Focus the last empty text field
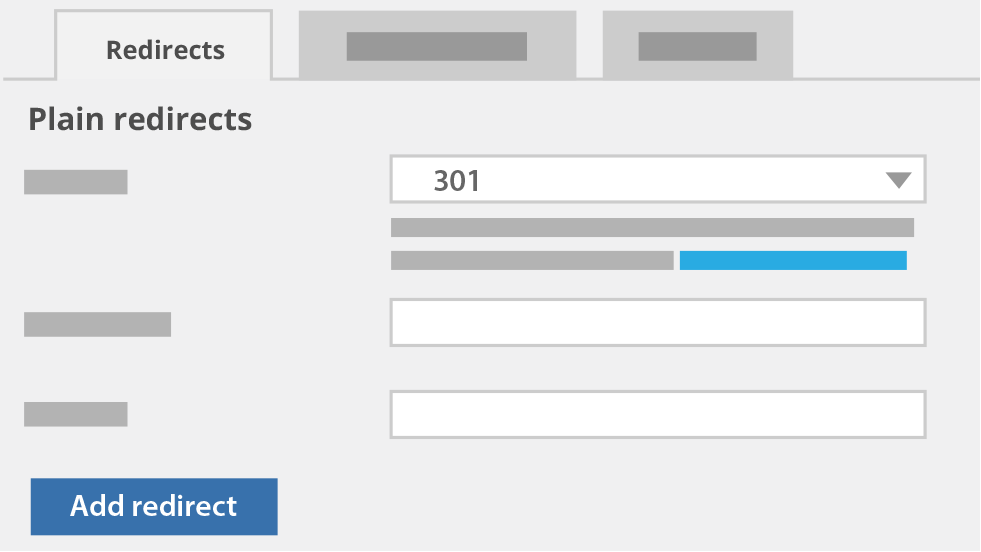The height and width of the screenshot is (552, 981). click(x=658, y=414)
